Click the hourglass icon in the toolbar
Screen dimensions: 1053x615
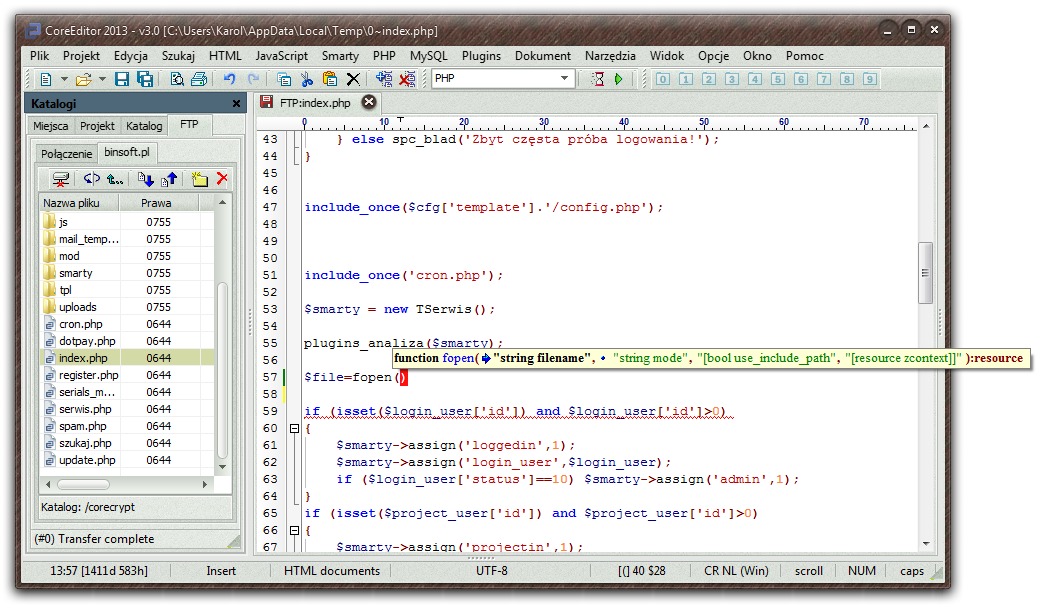[597, 79]
